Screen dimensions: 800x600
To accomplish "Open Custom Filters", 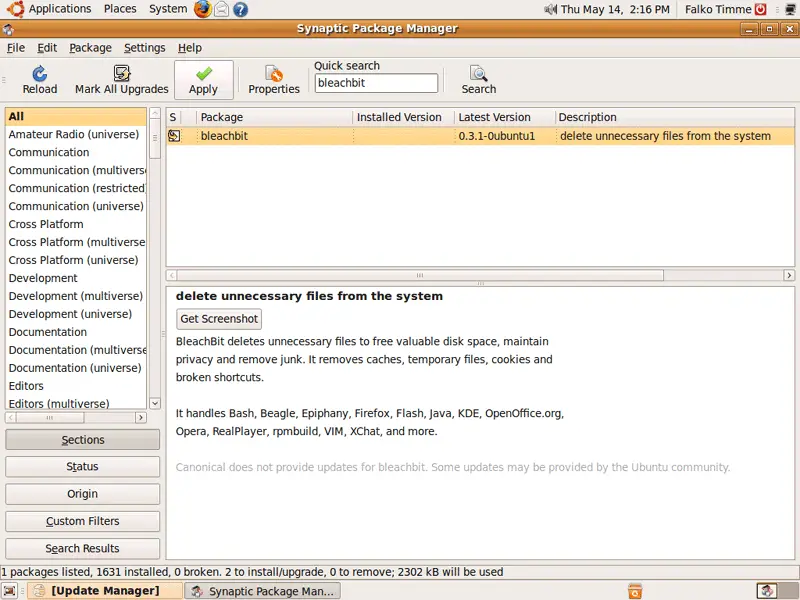I will [x=83, y=521].
